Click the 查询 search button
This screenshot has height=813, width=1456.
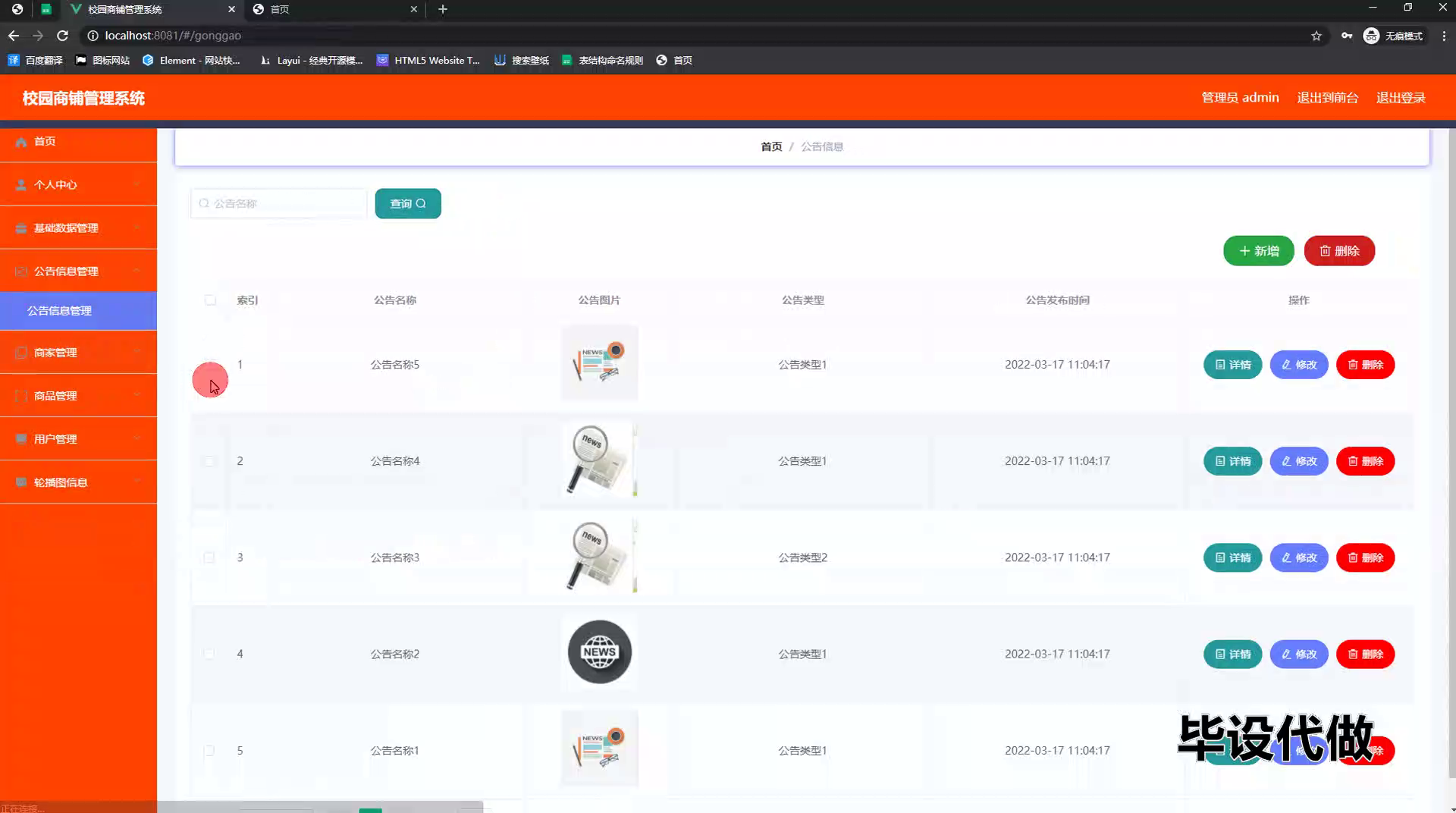tap(408, 203)
